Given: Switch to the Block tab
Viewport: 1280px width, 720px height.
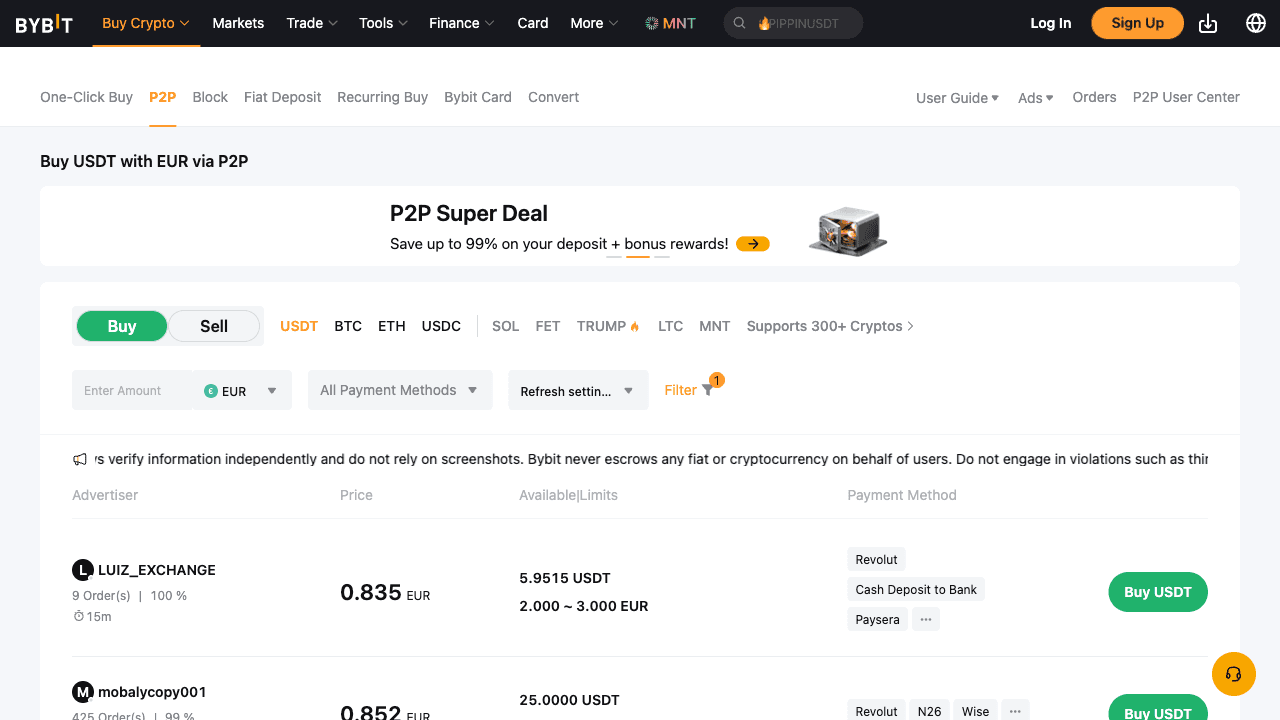Looking at the screenshot, I should [x=210, y=97].
